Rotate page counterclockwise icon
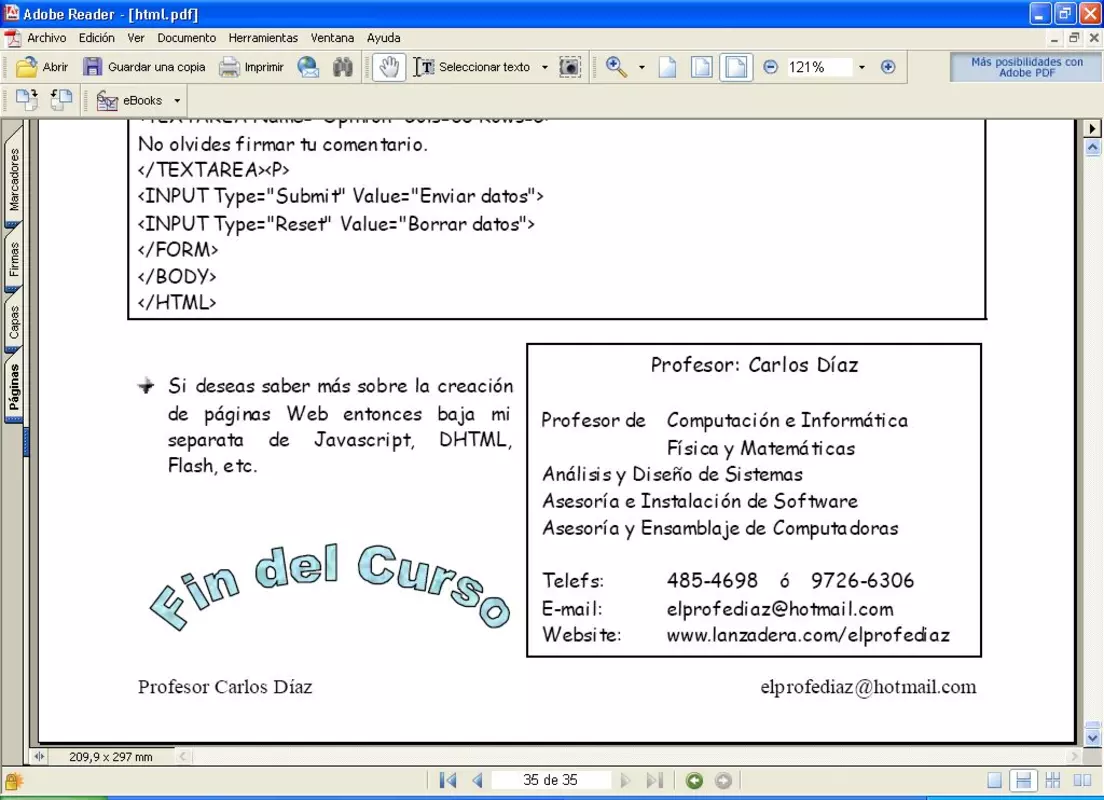The image size is (1104, 800). [x=61, y=100]
